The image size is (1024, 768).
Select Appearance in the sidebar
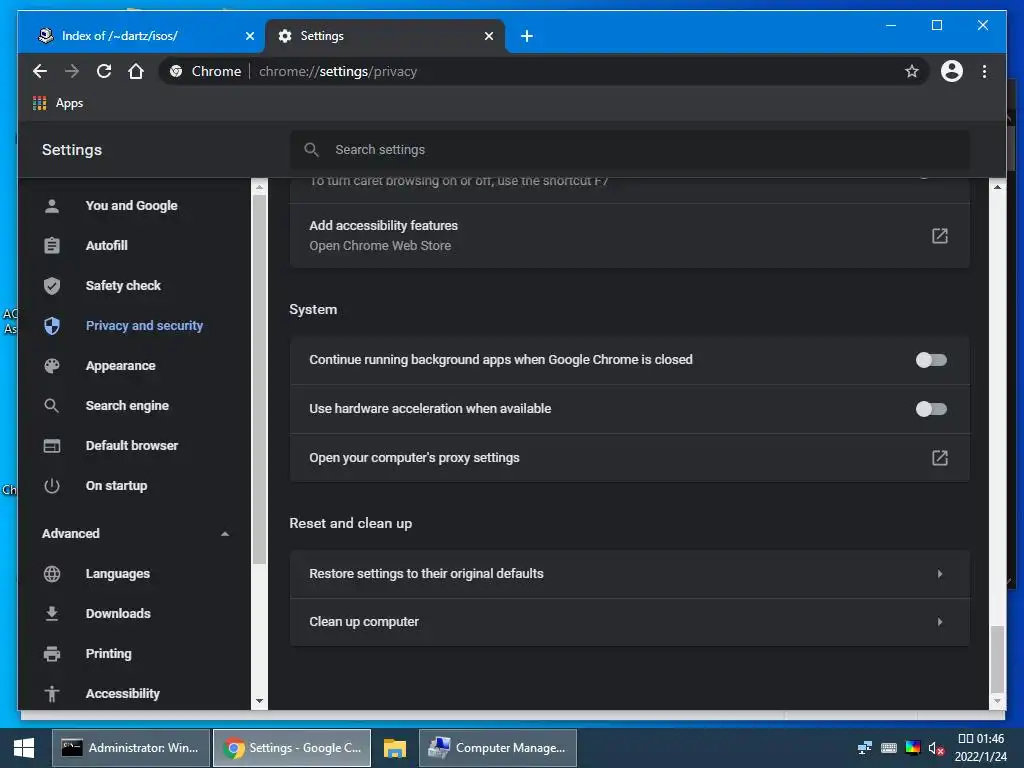pyautogui.click(x=120, y=366)
